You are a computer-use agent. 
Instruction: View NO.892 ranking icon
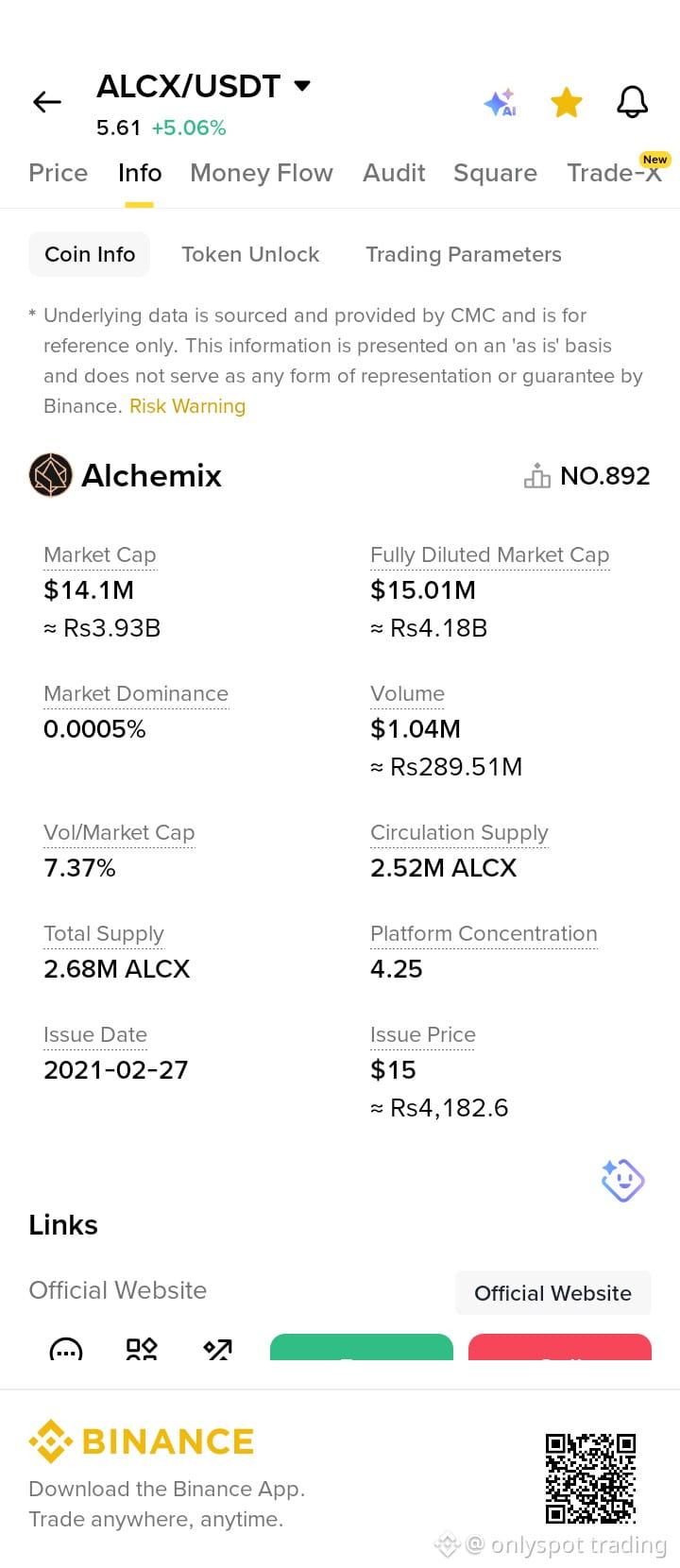click(x=537, y=476)
